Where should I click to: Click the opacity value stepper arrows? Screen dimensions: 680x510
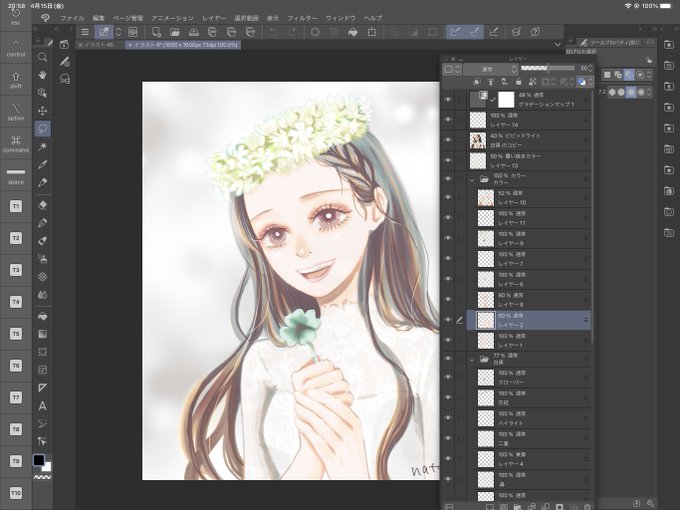(x=590, y=69)
